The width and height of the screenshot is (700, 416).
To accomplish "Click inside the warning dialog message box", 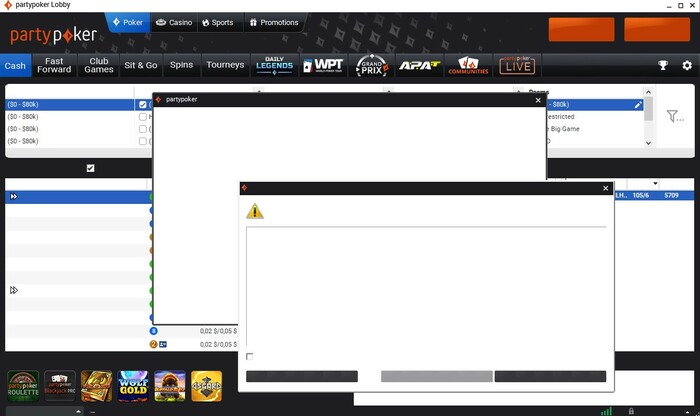I will pos(426,286).
